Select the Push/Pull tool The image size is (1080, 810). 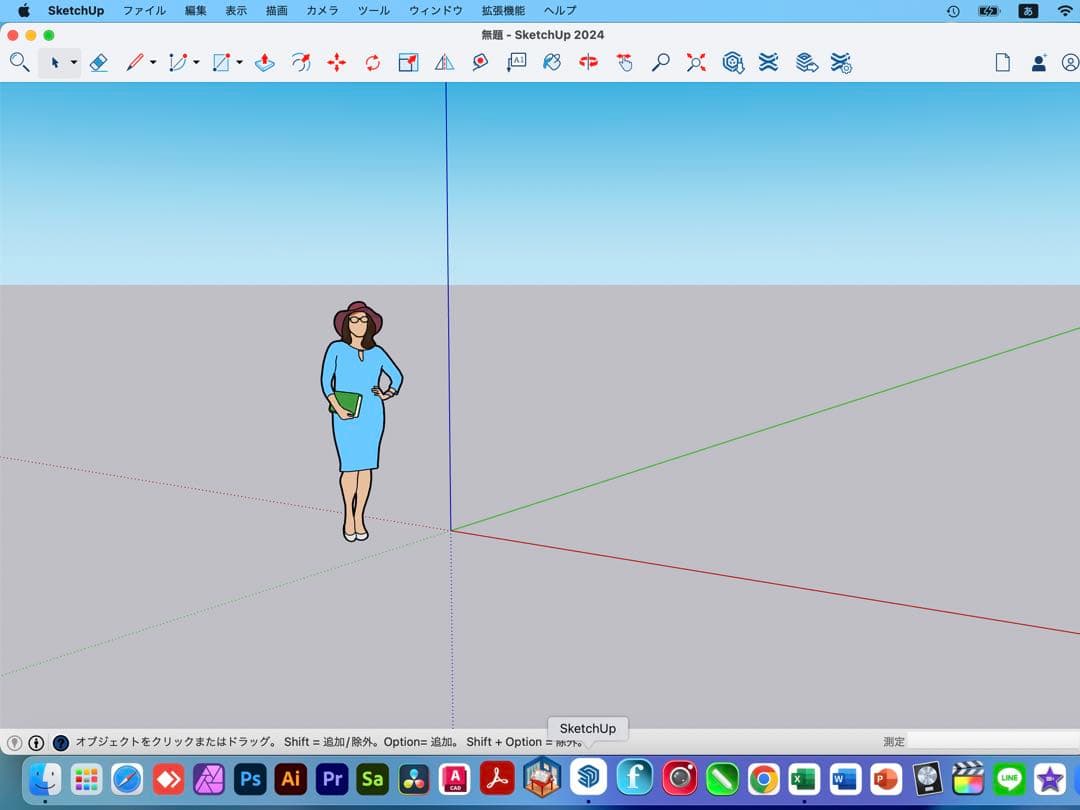tap(265, 62)
